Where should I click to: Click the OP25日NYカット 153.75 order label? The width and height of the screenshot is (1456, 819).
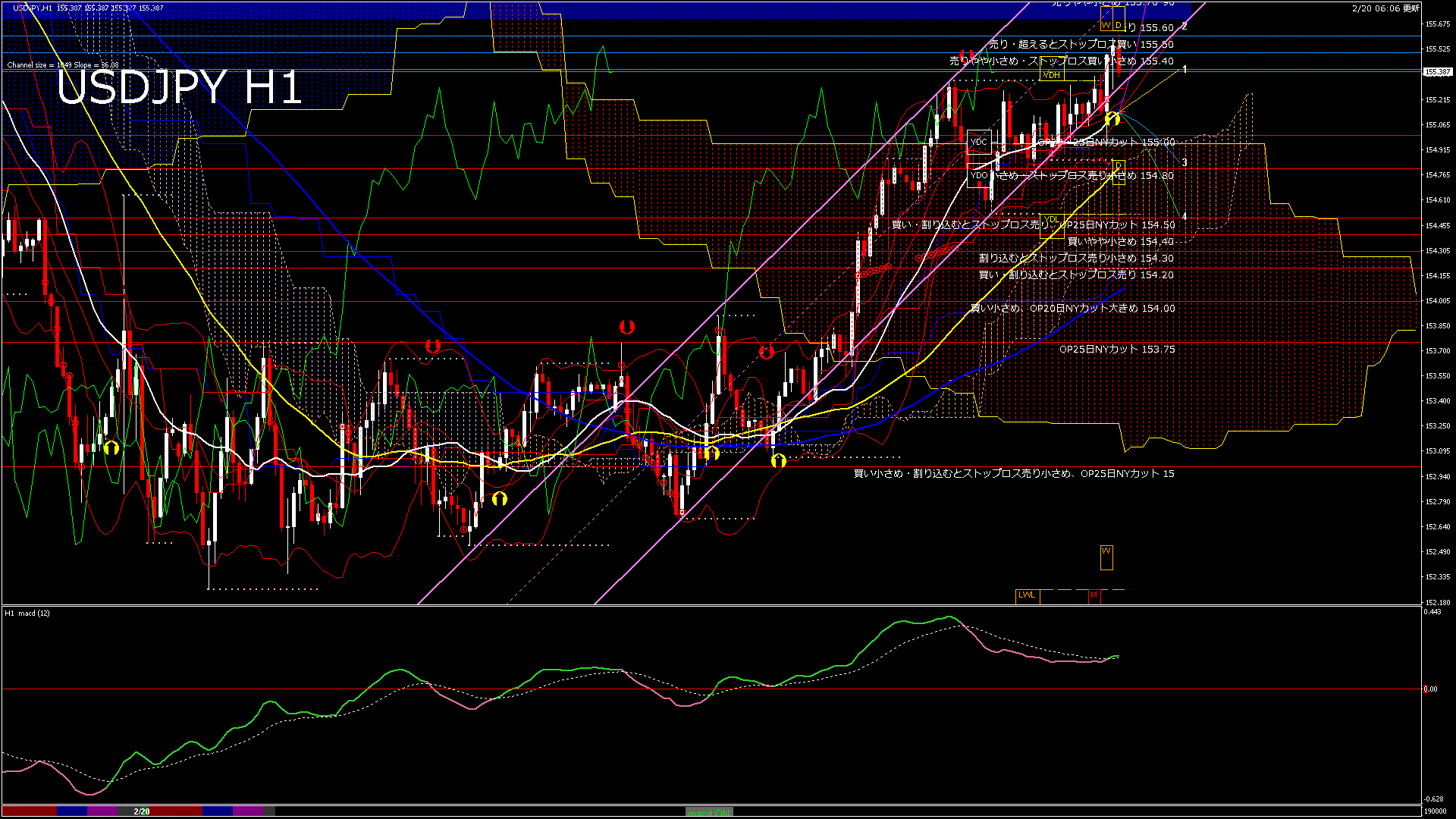1116,350
